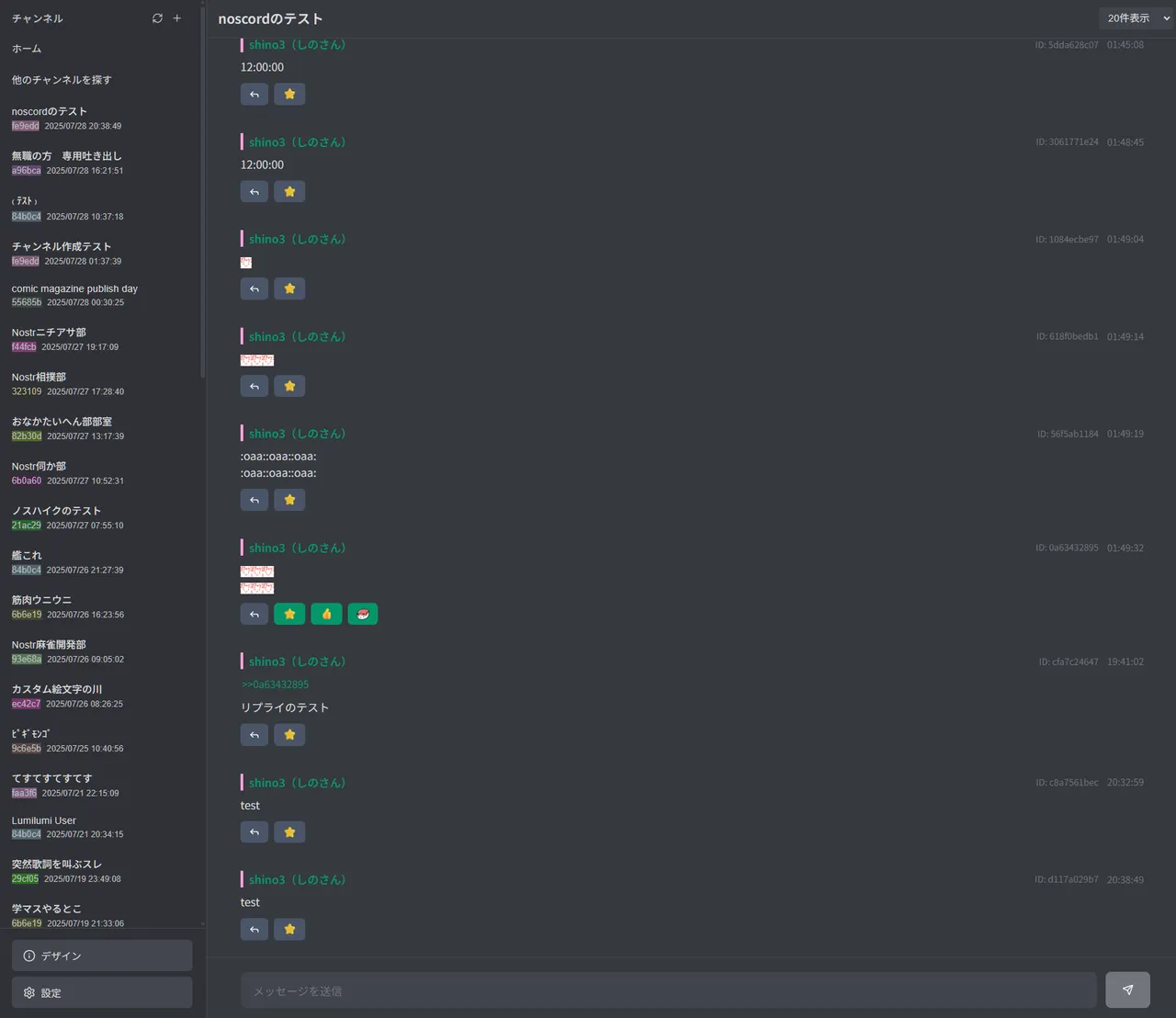1176x1018 pixels.
Task: Star the message ID 3061771e24
Action: (289, 191)
